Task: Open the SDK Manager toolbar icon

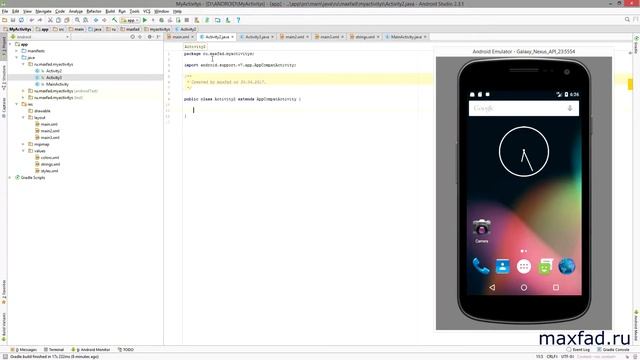Action: coord(228,20)
